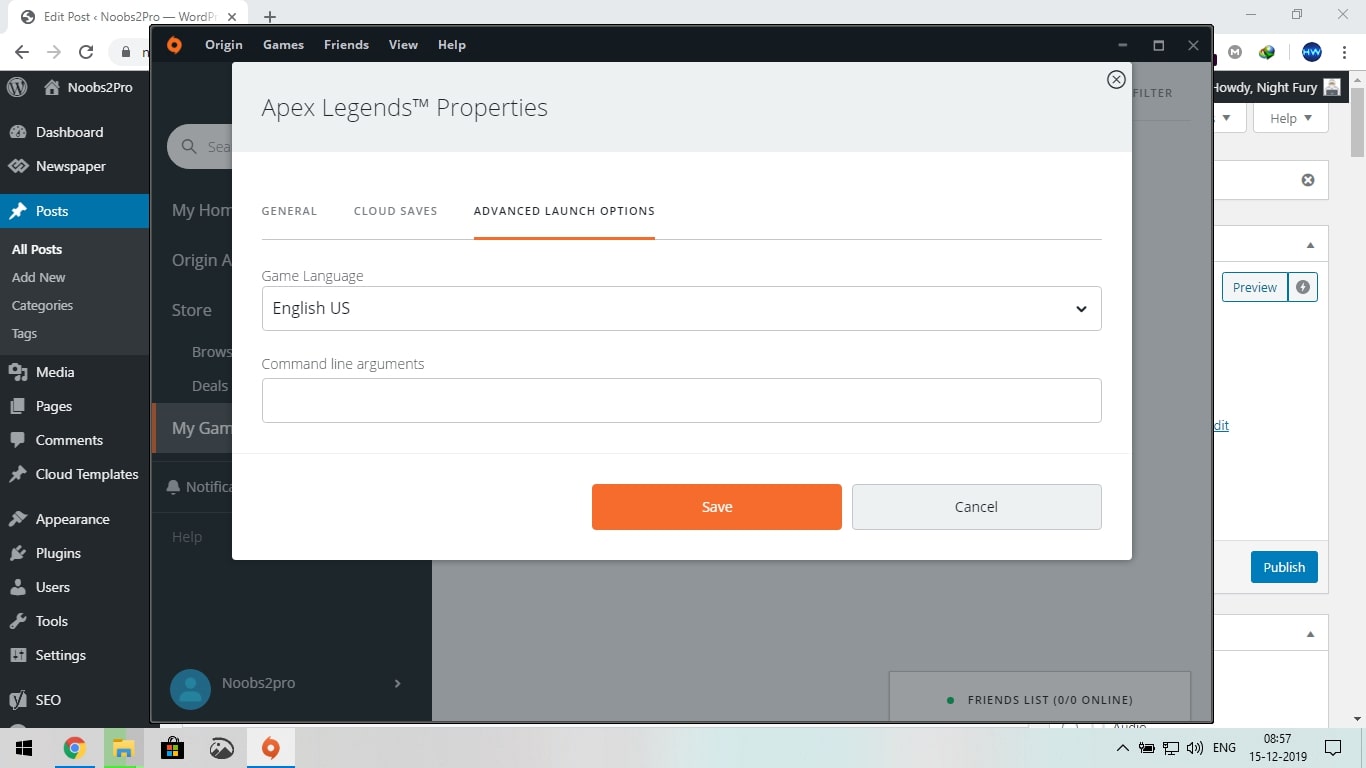1366x768 pixels.
Task: Collapse the panel below Publish button
Action: tap(1310, 634)
